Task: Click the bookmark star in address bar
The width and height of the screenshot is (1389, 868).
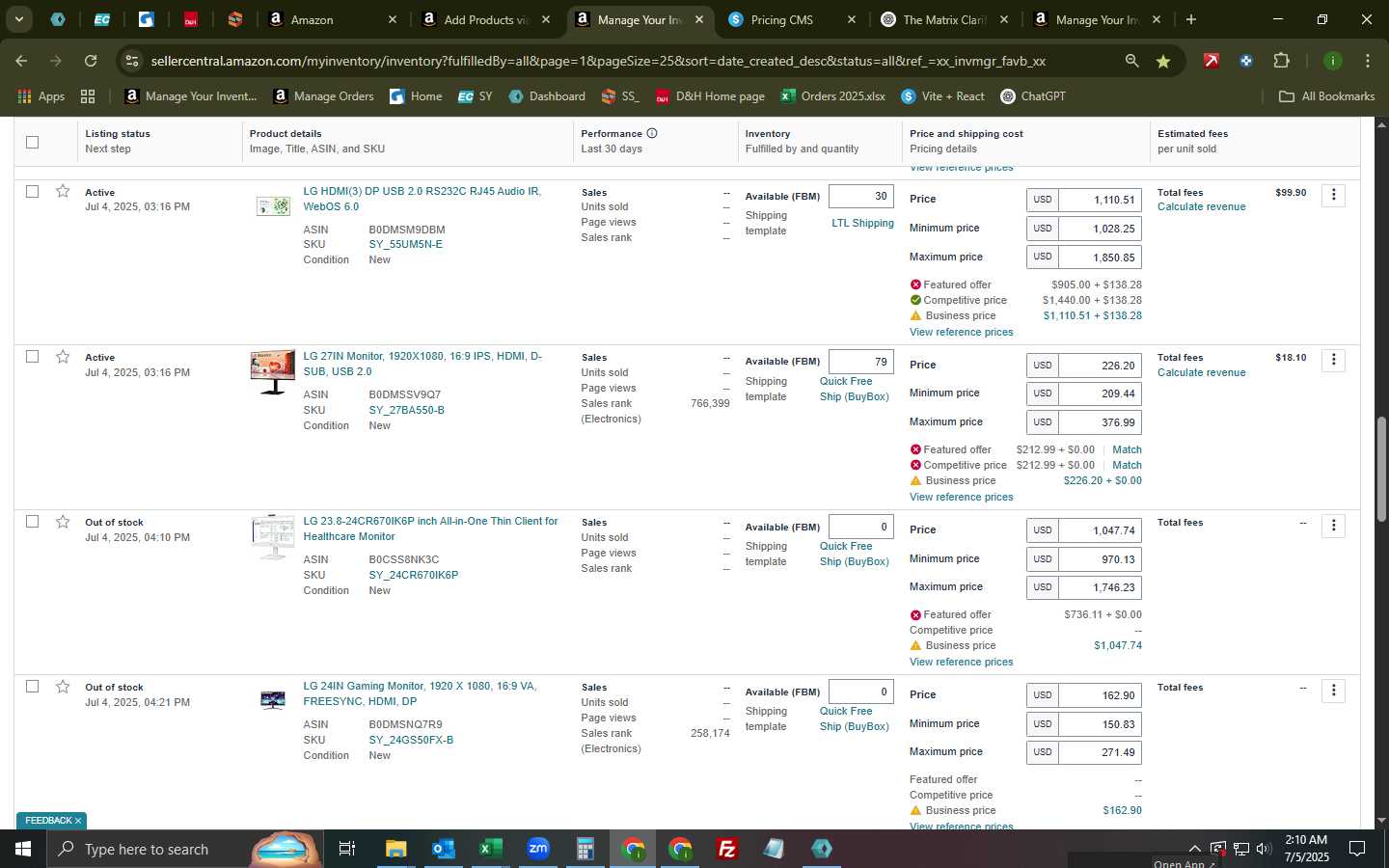Action: tap(1163, 61)
